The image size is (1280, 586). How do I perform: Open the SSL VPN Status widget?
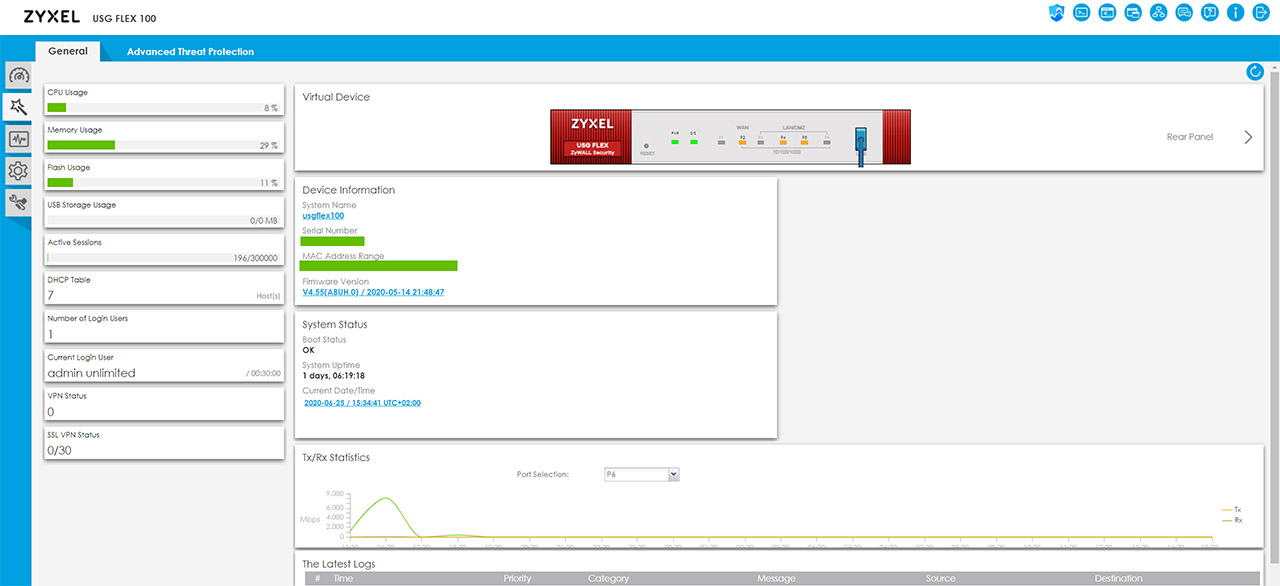coord(164,443)
